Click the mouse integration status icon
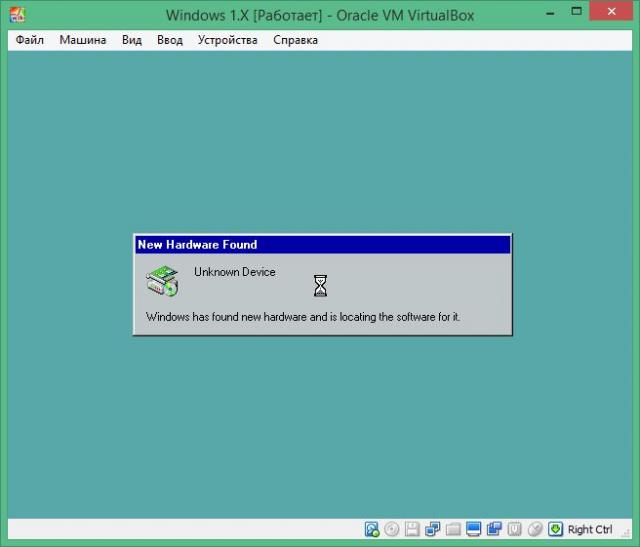The height and width of the screenshot is (547, 640). (535, 529)
